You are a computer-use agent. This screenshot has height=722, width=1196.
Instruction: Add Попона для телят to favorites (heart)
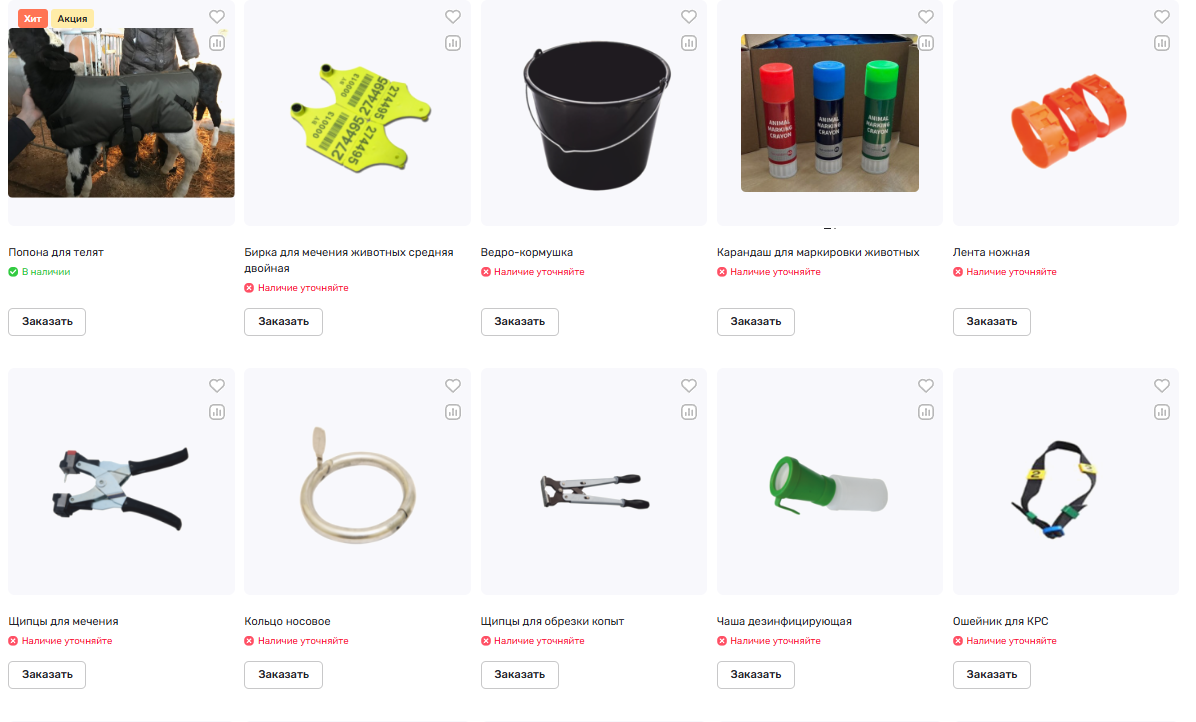pos(217,17)
